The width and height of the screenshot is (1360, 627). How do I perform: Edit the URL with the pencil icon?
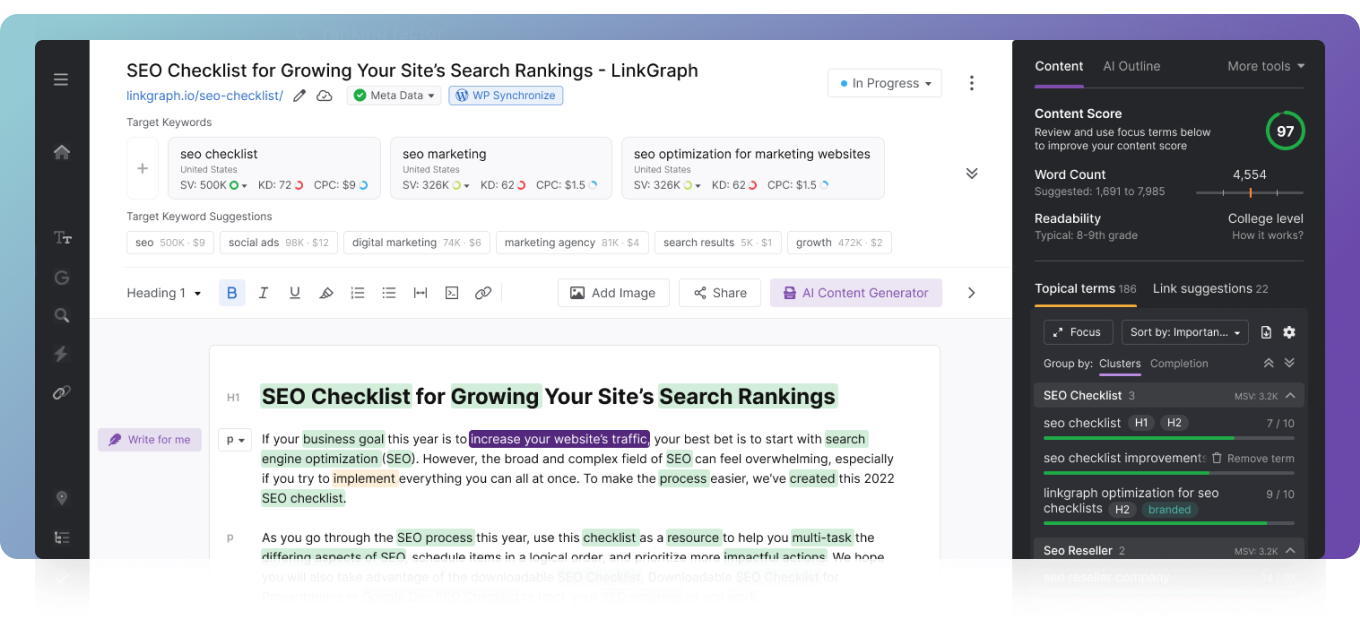pos(299,96)
